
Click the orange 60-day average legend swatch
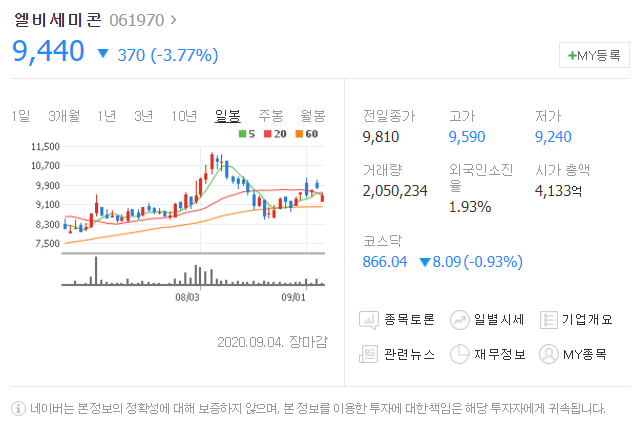pyautogui.click(x=299, y=134)
